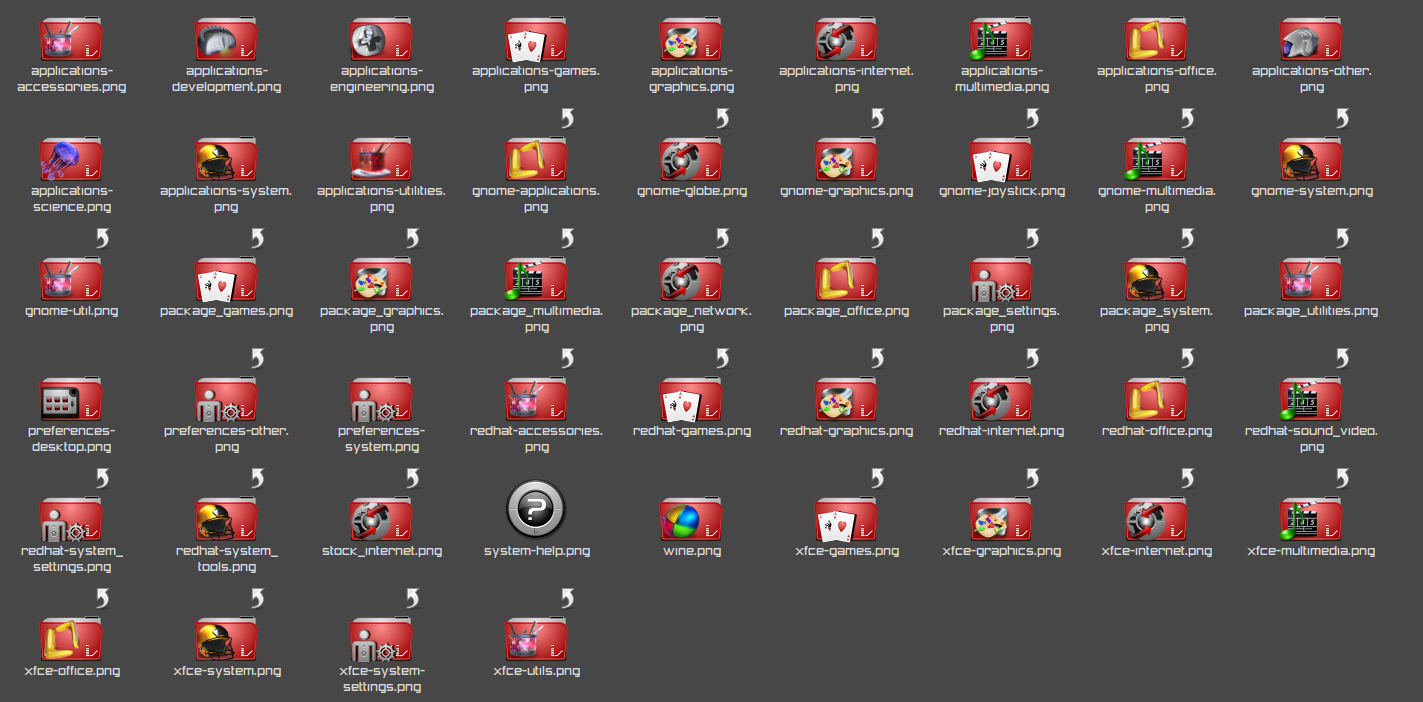This screenshot has height=702, width=1423.
Task: Choose the gnome-system.png icon
Action: pyautogui.click(x=1311, y=160)
